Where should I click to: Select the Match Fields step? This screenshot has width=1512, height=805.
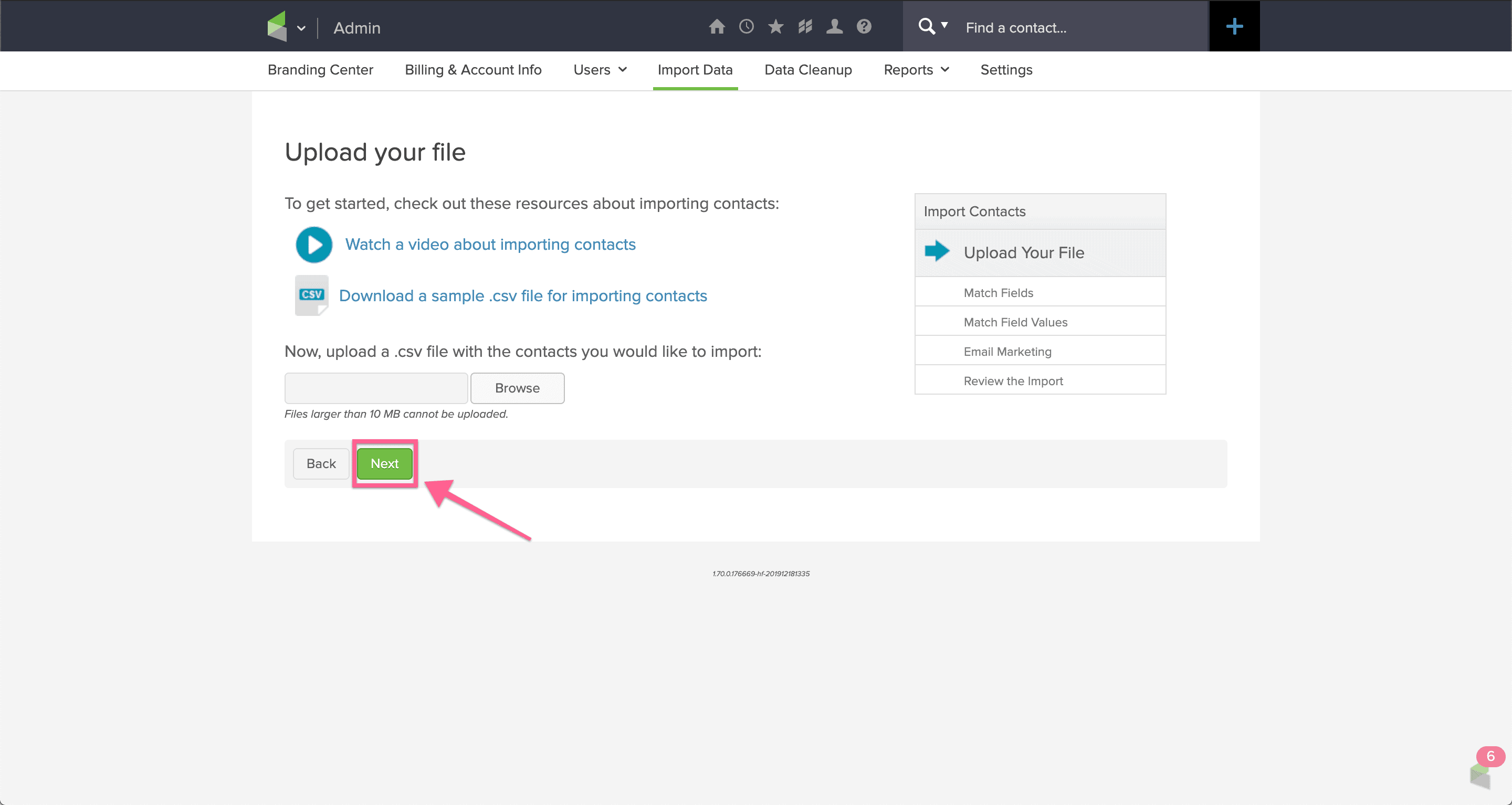point(1040,292)
